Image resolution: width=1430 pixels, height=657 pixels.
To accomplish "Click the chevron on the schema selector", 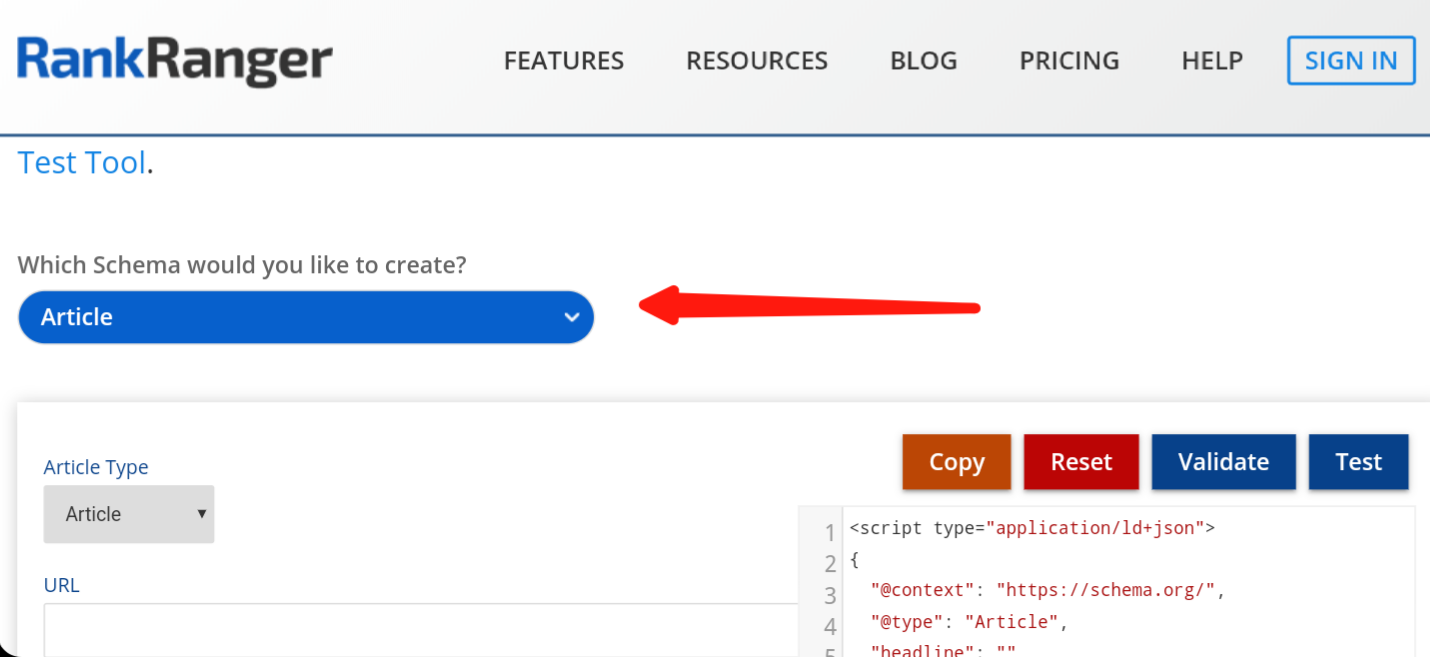I will pos(572,317).
